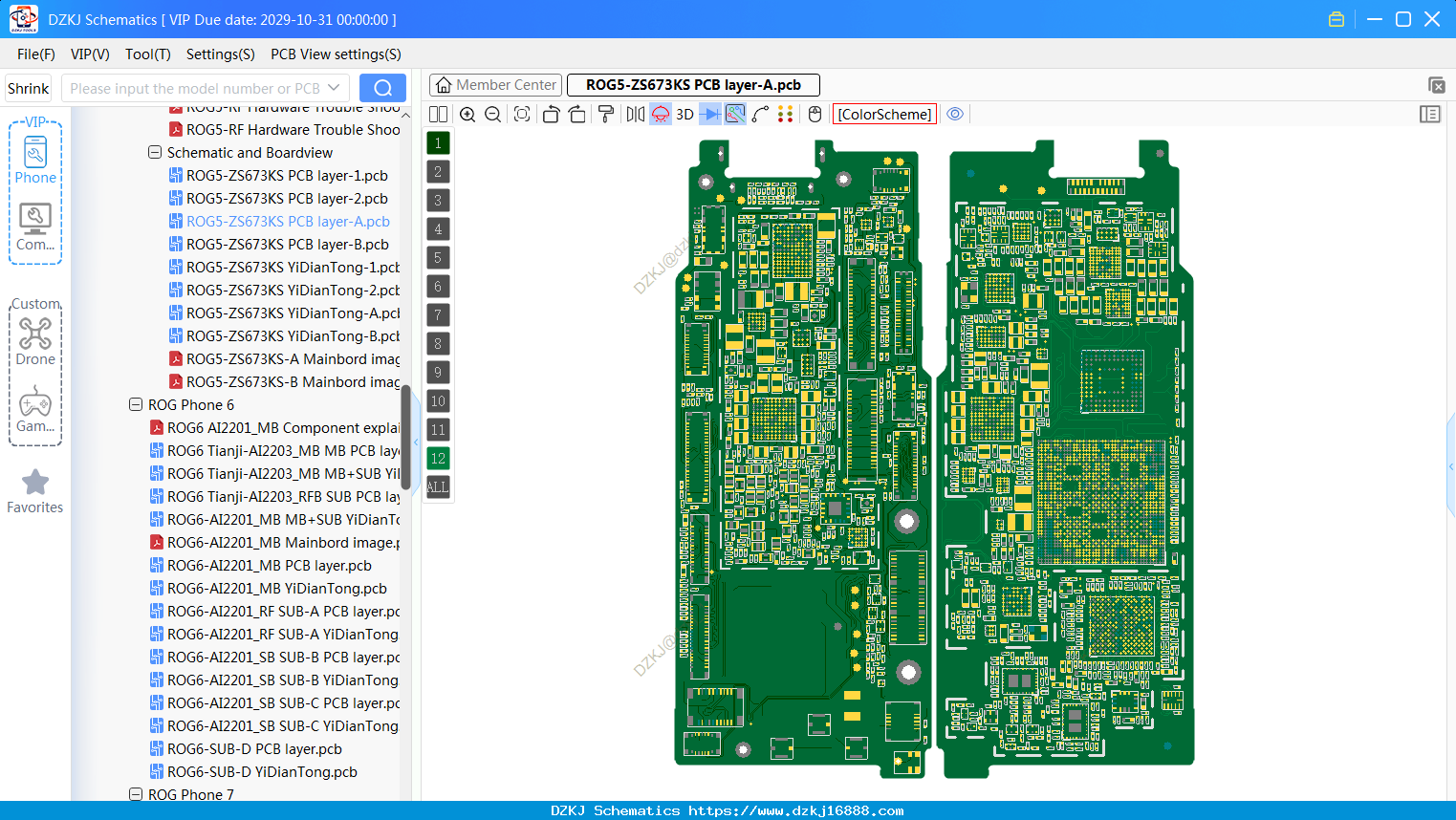Zoom in on the PCB view
Screen dimensions: 1456x820
pyautogui.click(x=467, y=115)
